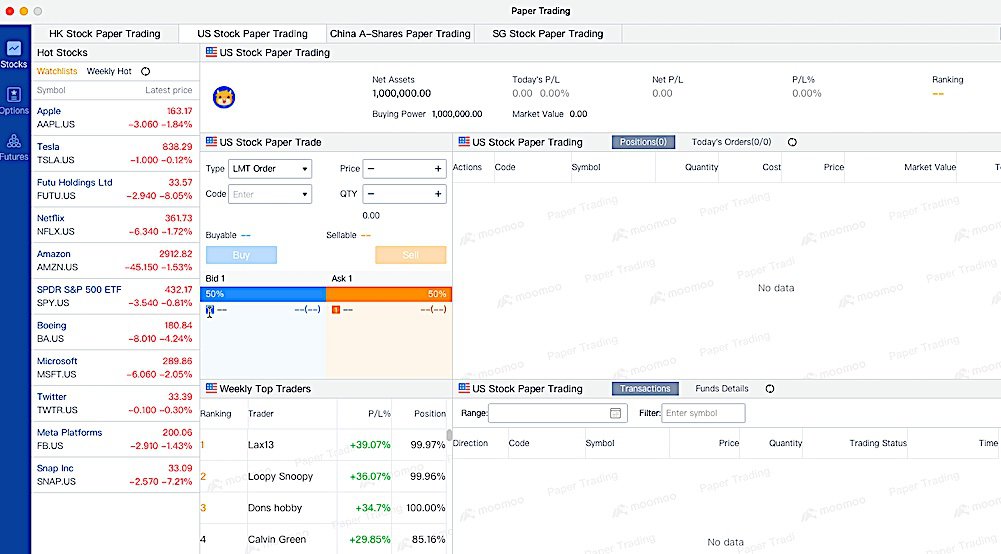Increase the Price with plus button
The image size is (1001, 554).
438,169
